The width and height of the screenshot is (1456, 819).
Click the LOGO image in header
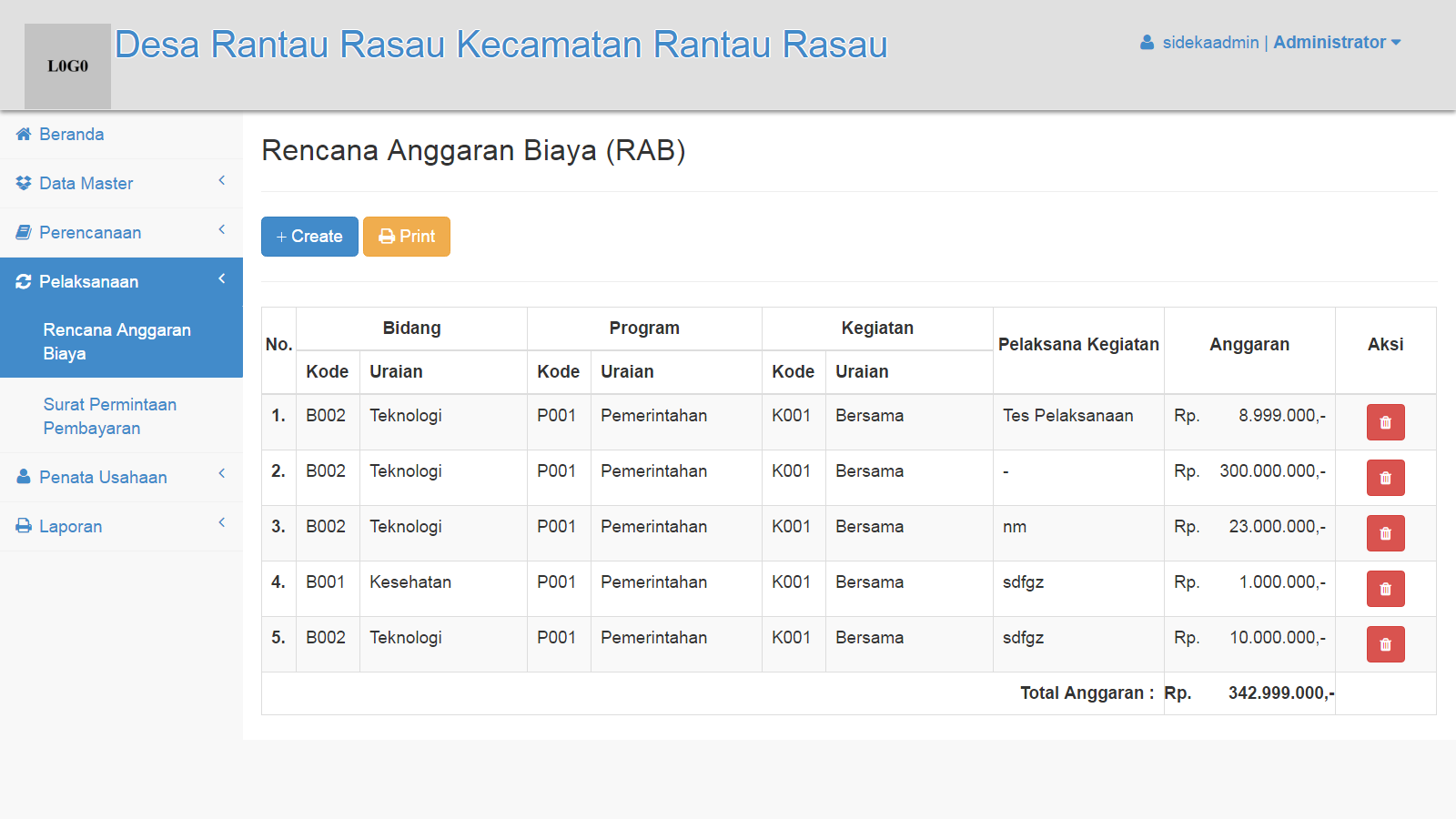click(x=67, y=66)
